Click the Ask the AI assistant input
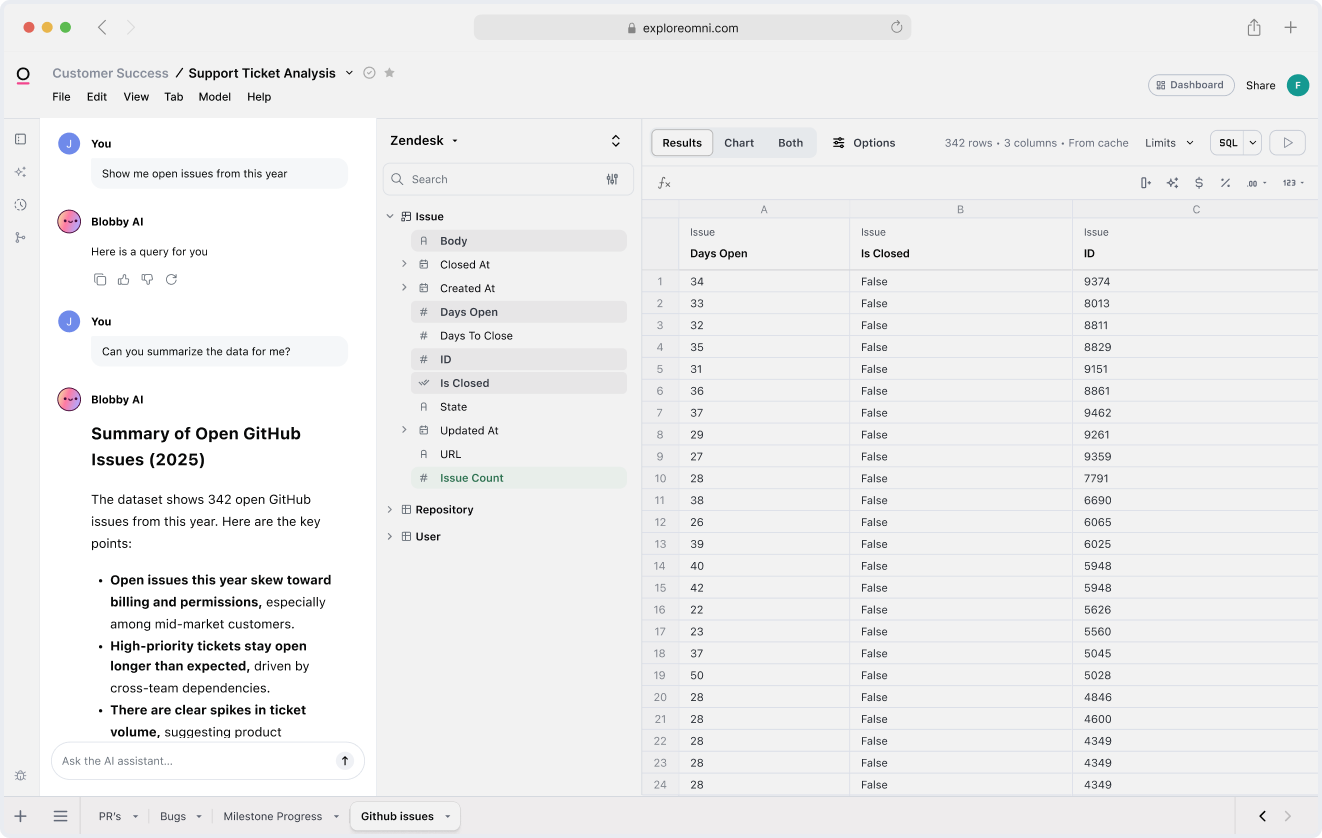The image size is (1322, 838). point(190,761)
